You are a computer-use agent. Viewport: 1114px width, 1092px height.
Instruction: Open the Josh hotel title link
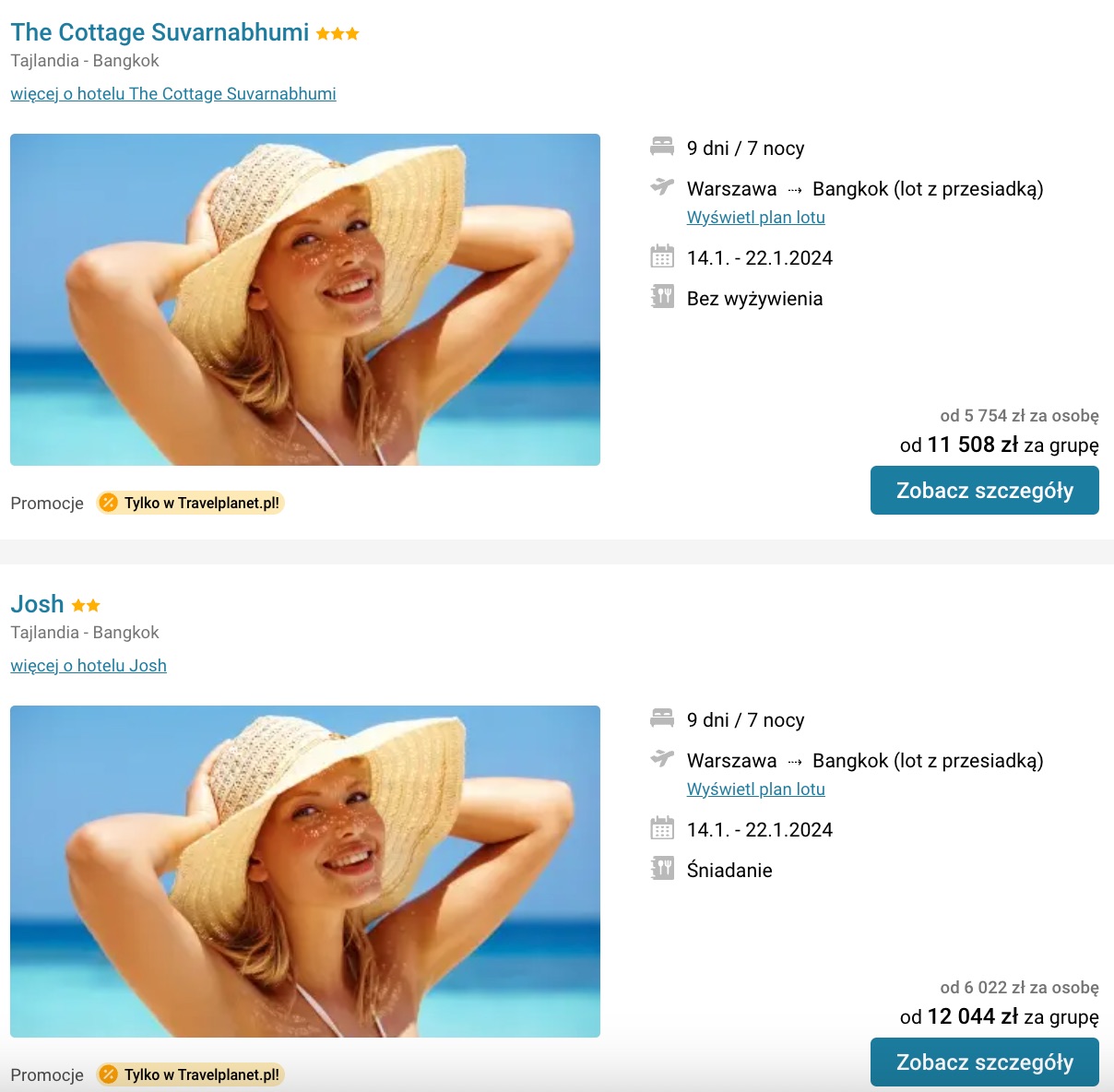[x=37, y=604]
